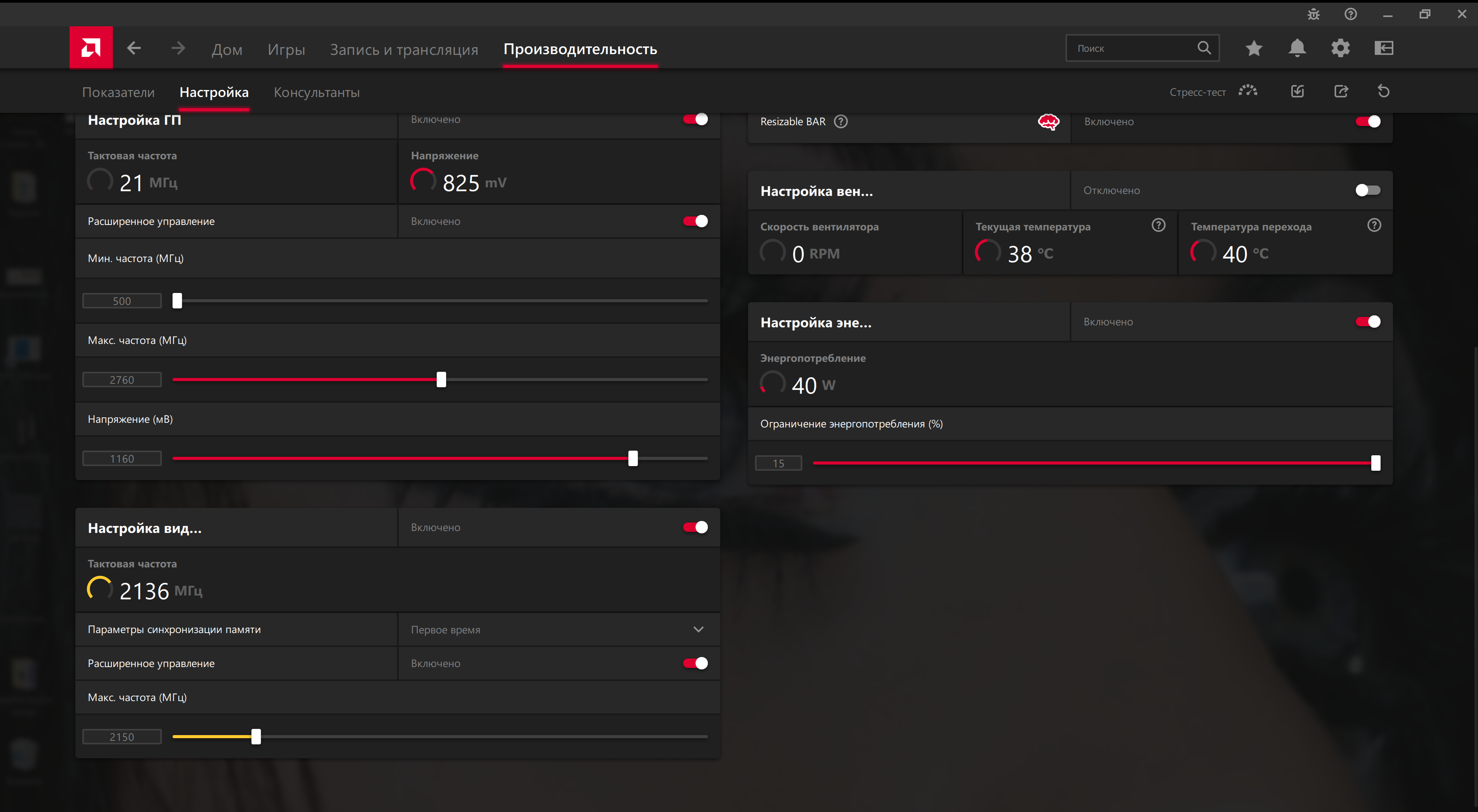The image size is (1478, 812).
Task: Click the GPU max frequency slider handle
Action: pyautogui.click(x=441, y=380)
